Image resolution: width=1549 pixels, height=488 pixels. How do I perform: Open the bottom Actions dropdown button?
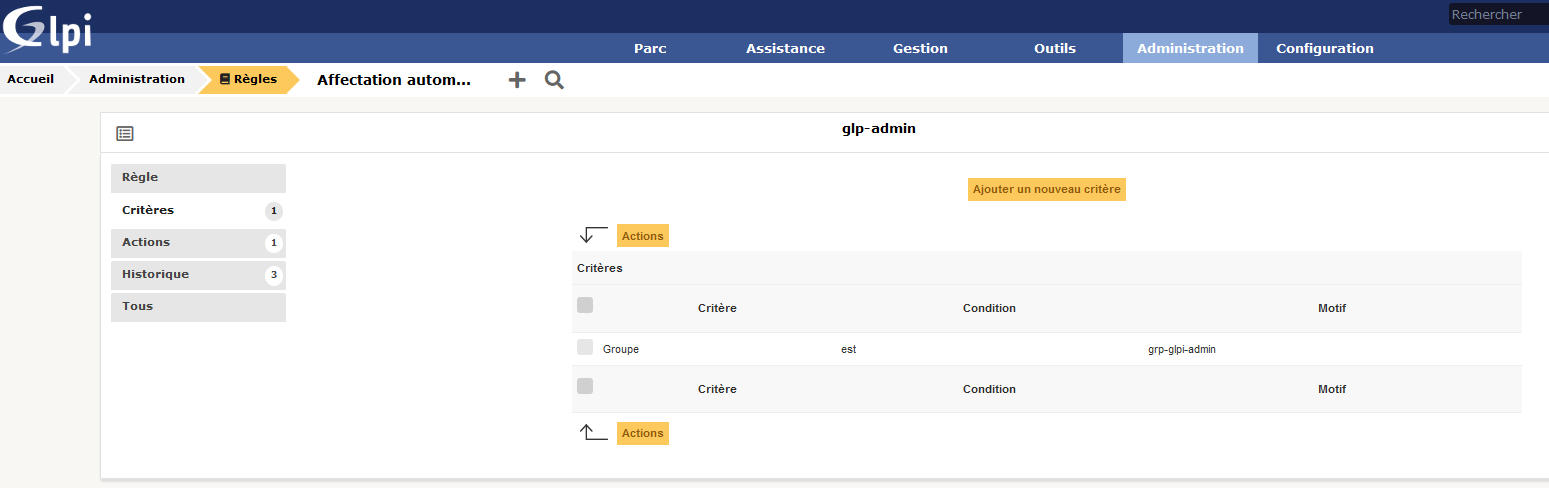[x=642, y=433]
